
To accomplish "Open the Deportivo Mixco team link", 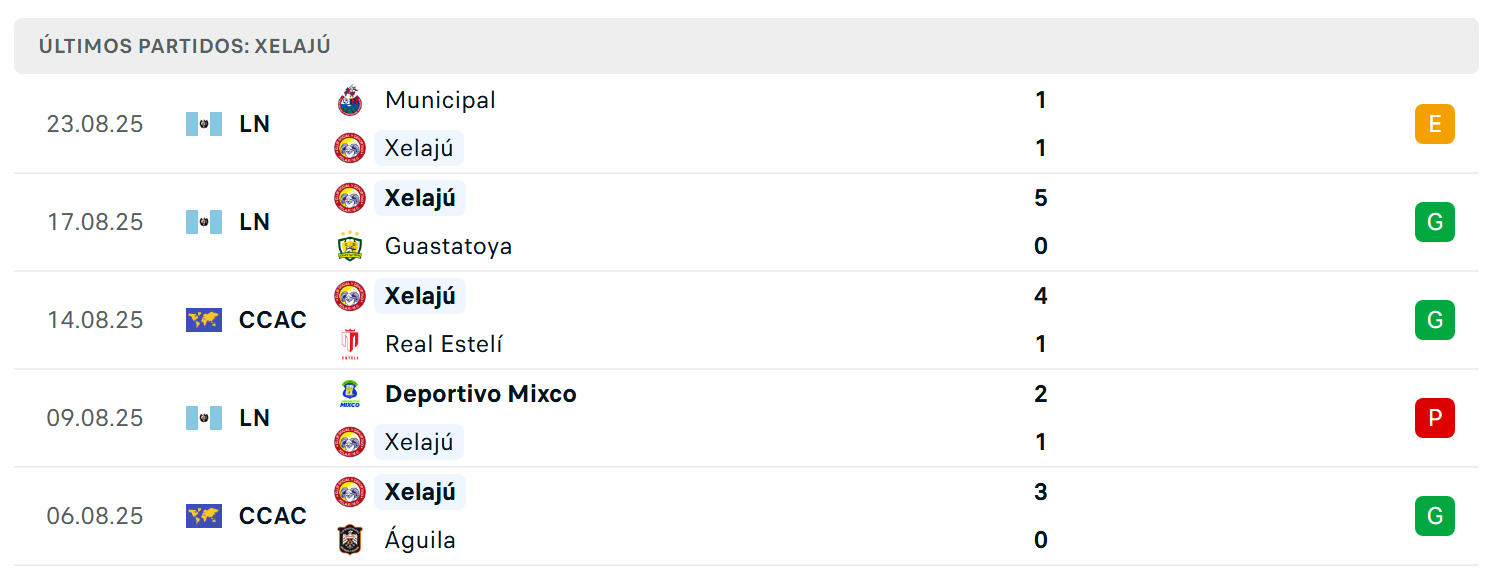I will (481, 394).
